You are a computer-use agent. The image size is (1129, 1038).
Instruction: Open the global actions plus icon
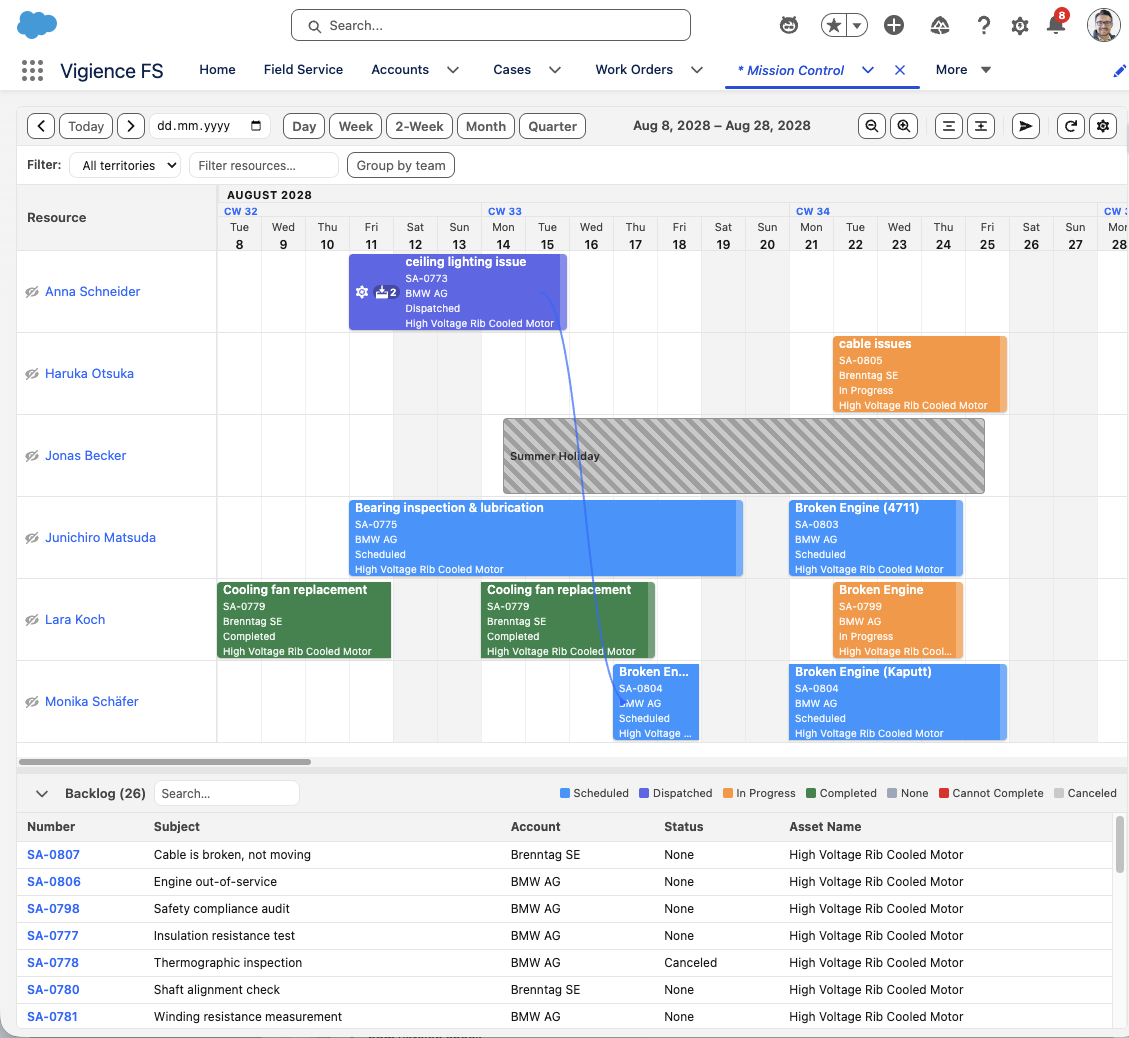[894, 26]
